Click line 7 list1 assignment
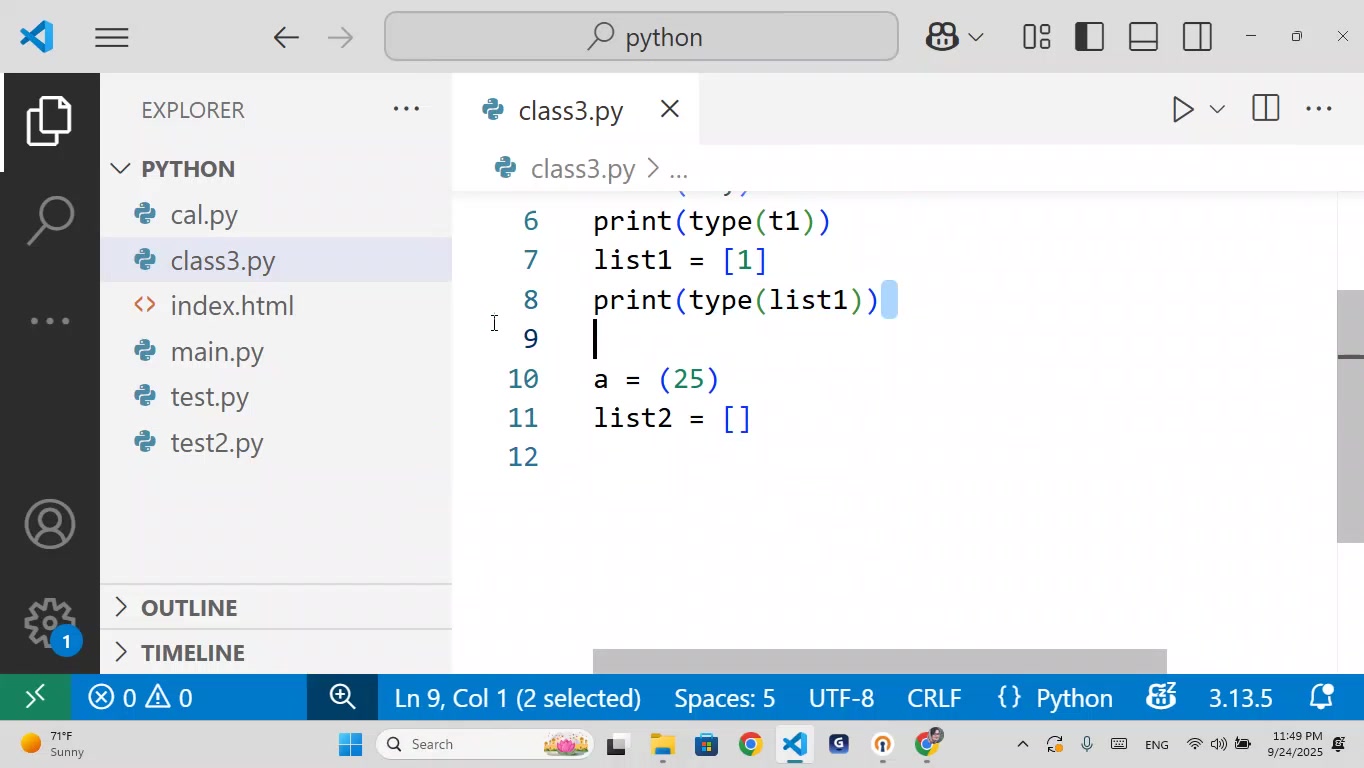Image resolution: width=1364 pixels, height=768 pixels. click(680, 261)
